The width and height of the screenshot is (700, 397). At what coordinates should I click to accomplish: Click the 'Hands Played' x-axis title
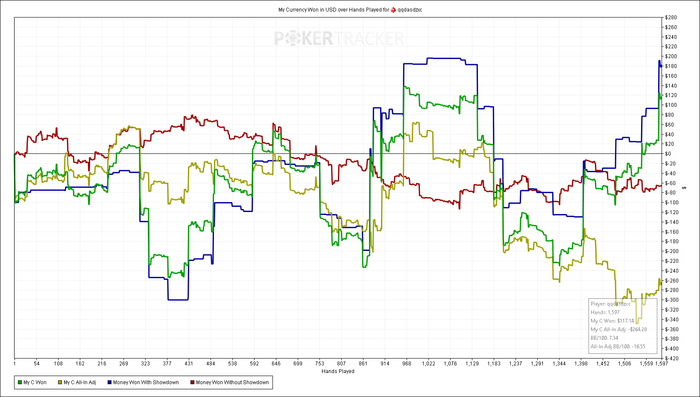click(338, 372)
